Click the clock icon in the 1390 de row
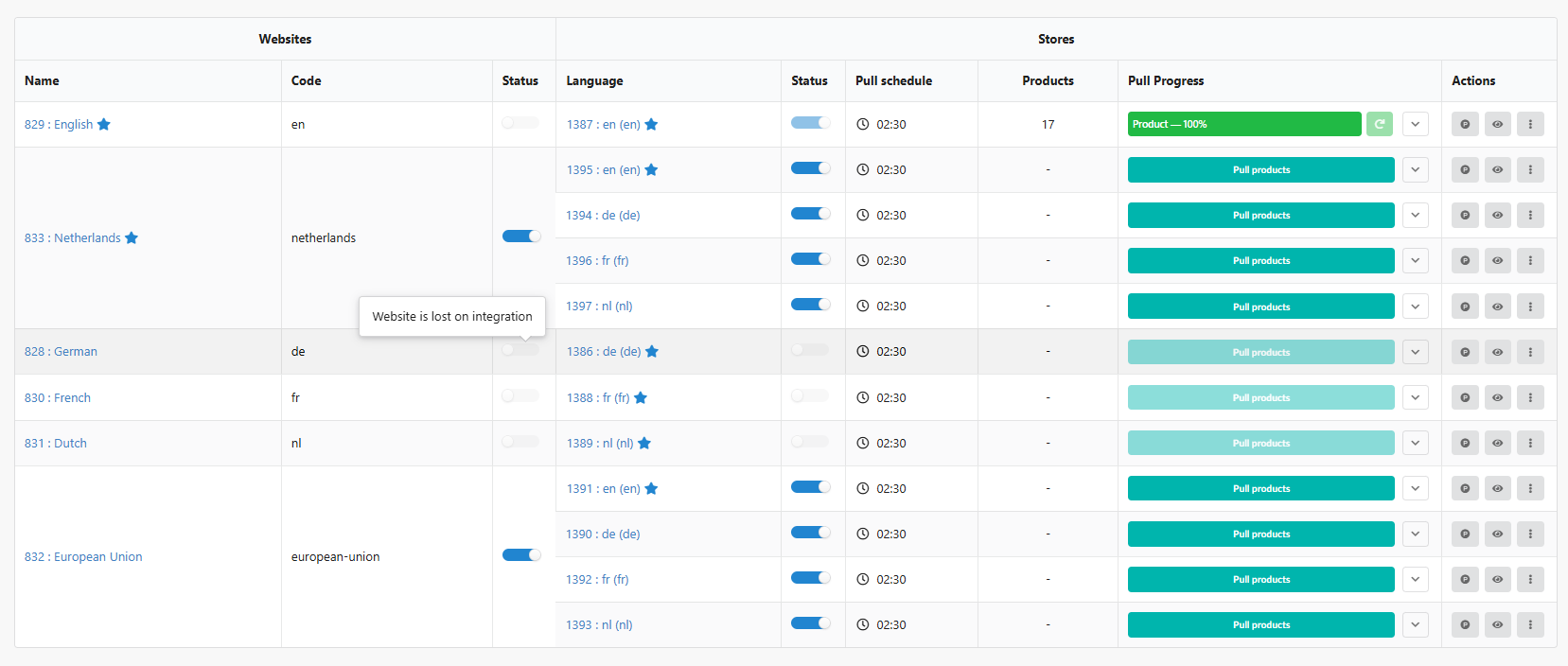Screen dimensions: 1568x666 (863, 534)
